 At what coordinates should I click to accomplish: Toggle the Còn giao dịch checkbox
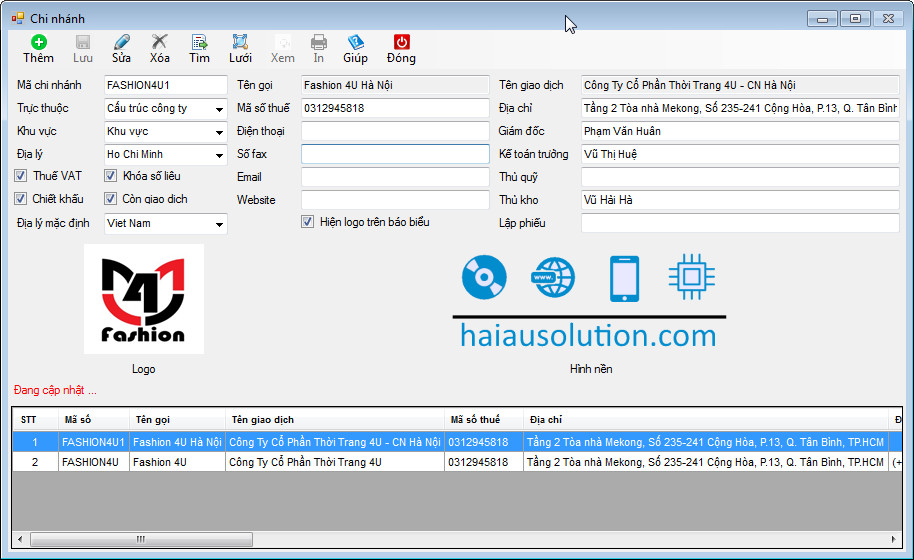pos(110,199)
